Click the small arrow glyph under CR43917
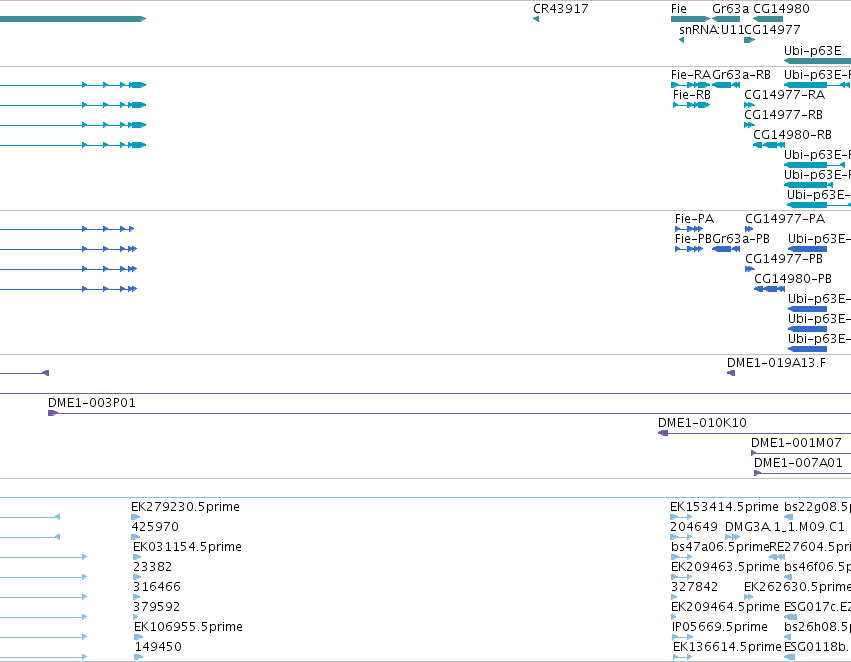This screenshot has height=662, width=851. pos(536,20)
